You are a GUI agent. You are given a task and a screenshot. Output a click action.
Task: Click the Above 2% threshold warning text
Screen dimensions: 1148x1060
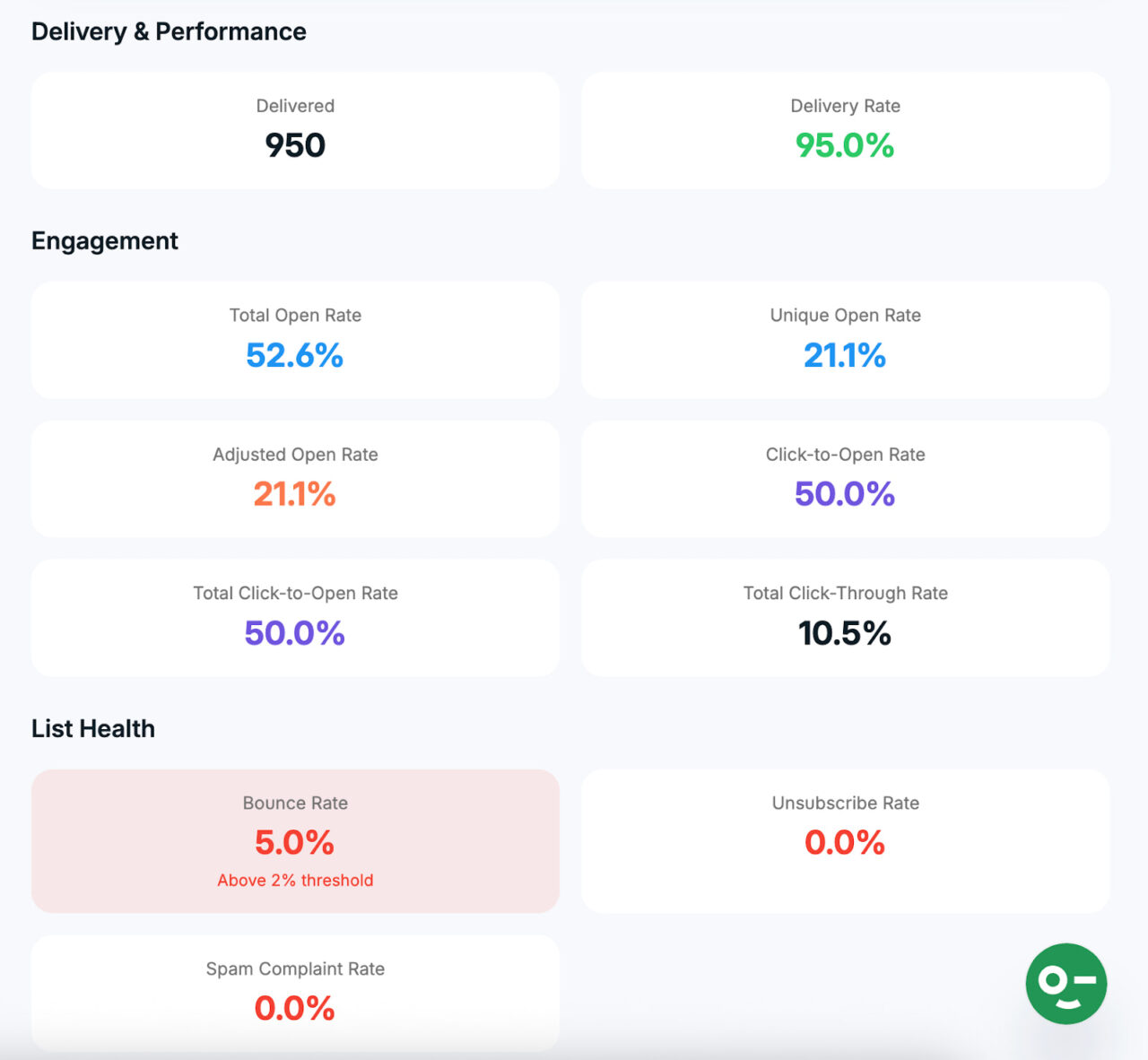[295, 880]
